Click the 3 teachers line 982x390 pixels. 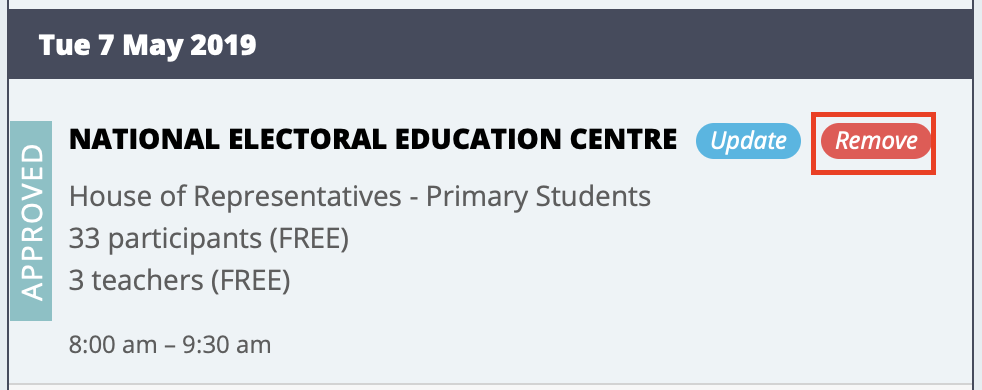tap(180, 280)
